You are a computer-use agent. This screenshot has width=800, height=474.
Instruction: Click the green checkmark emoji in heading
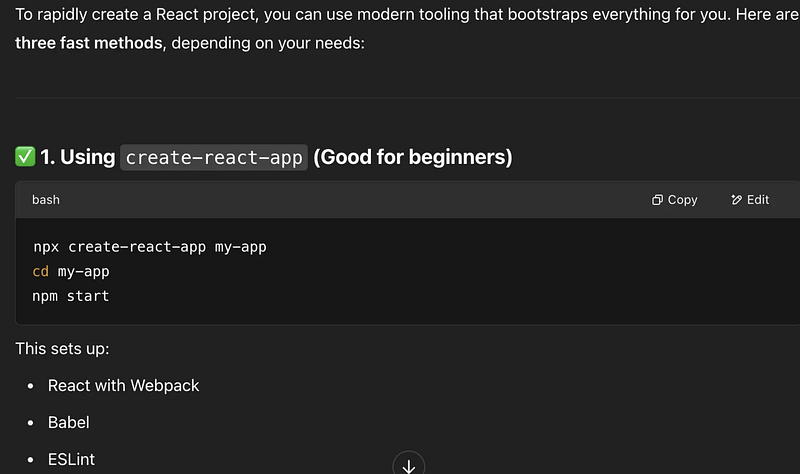click(26, 157)
